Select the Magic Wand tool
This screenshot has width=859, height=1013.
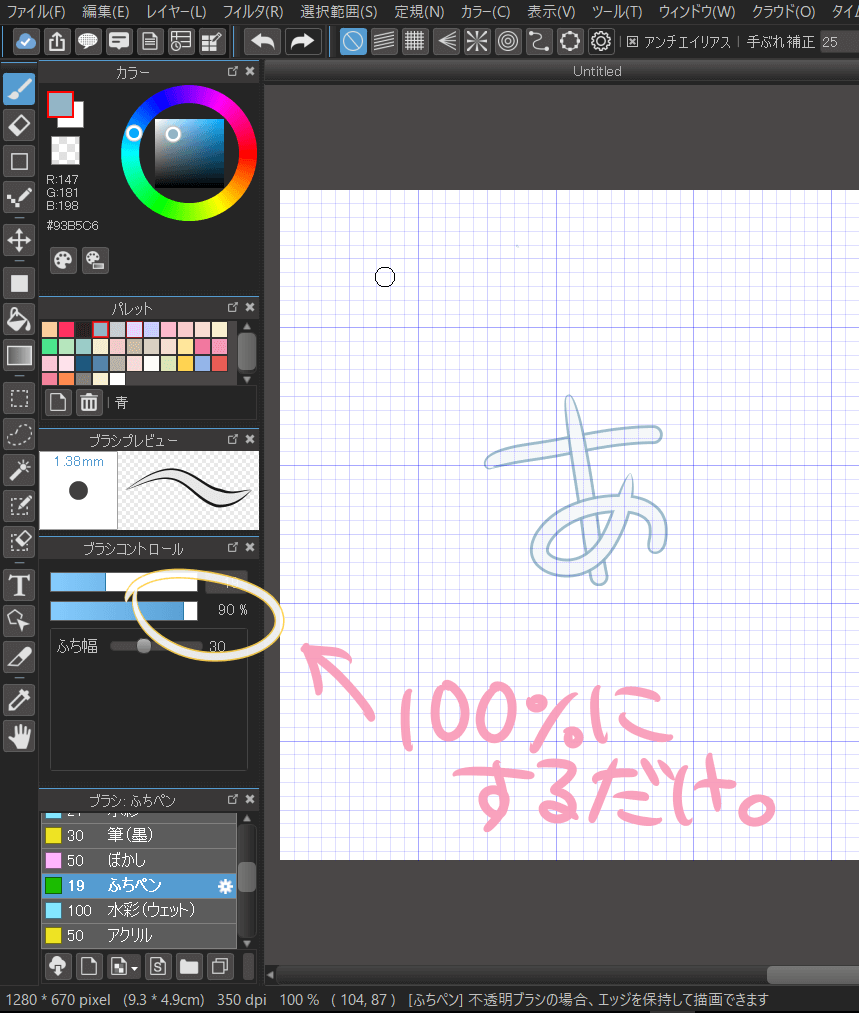pos(19,470)
